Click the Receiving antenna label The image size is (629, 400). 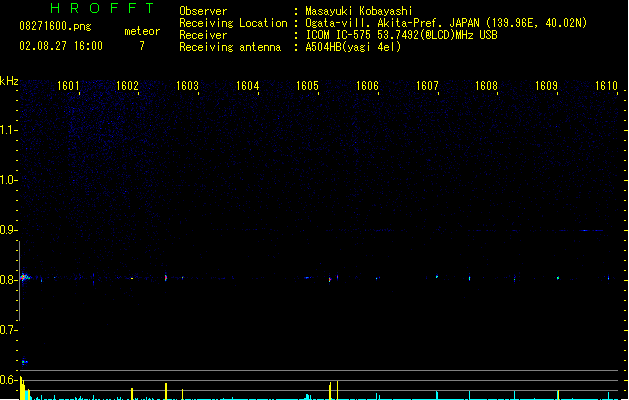(230, 47)
